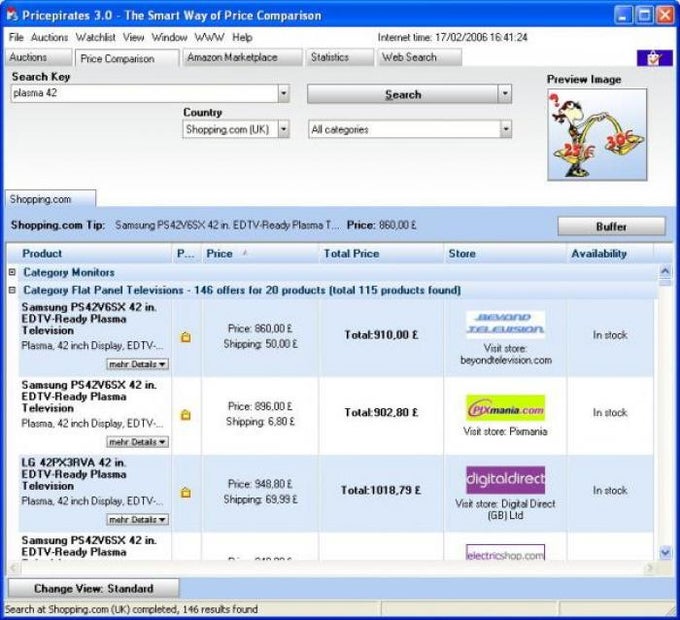Viewport: 680px width, 620px height.
Task: Click the shopping basket icon at top right
Action: pos(654,58)
